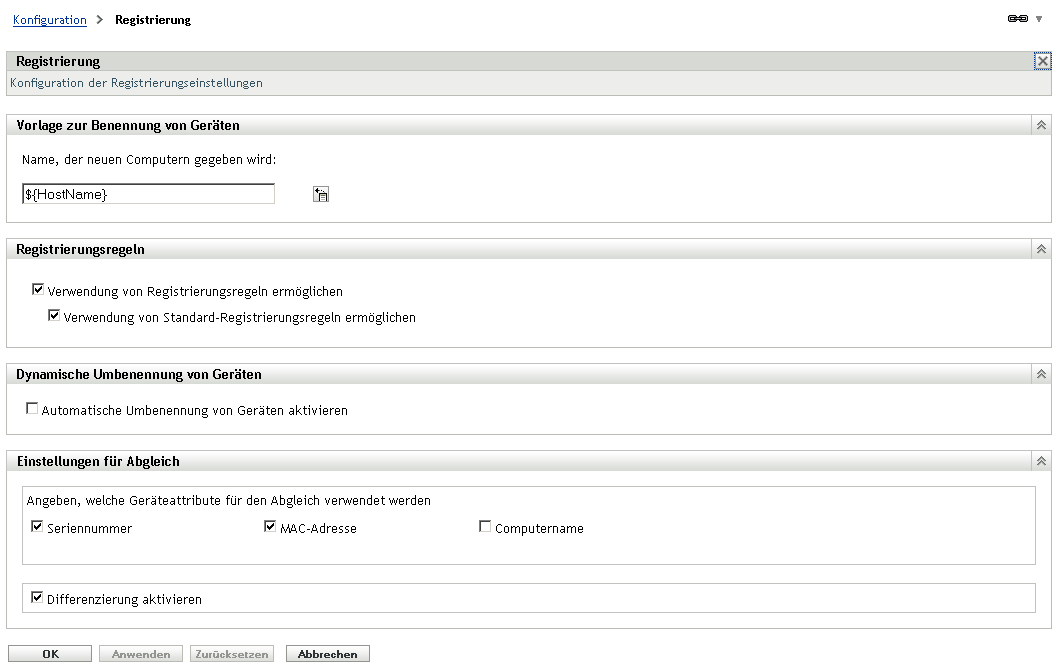Collapse the Registrierungsregeln section

(1040, 248)
